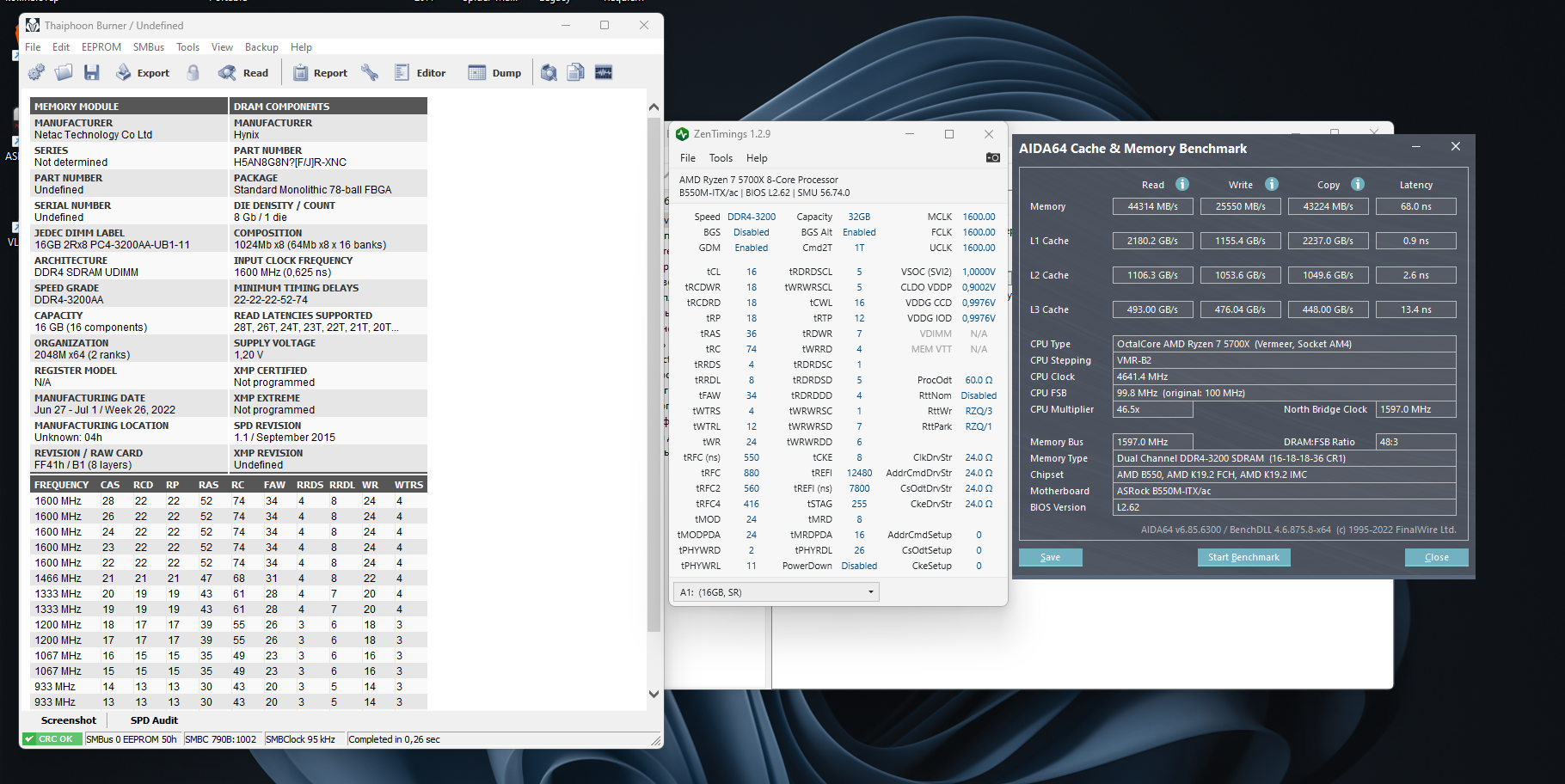Click the Memory Type field in AIDA64

click(1284, 458)
